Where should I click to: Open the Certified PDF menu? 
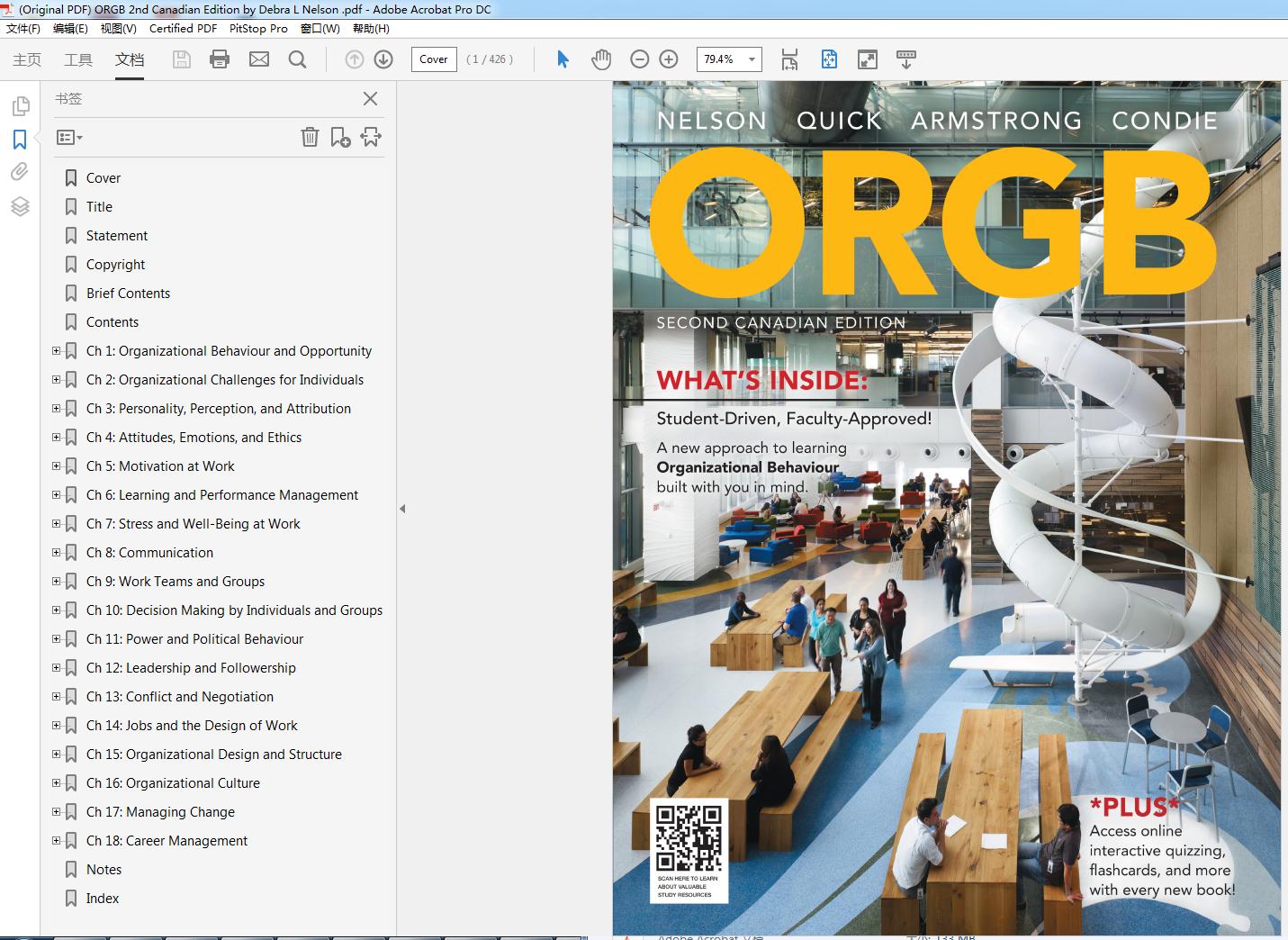click(x=183, y=29)
